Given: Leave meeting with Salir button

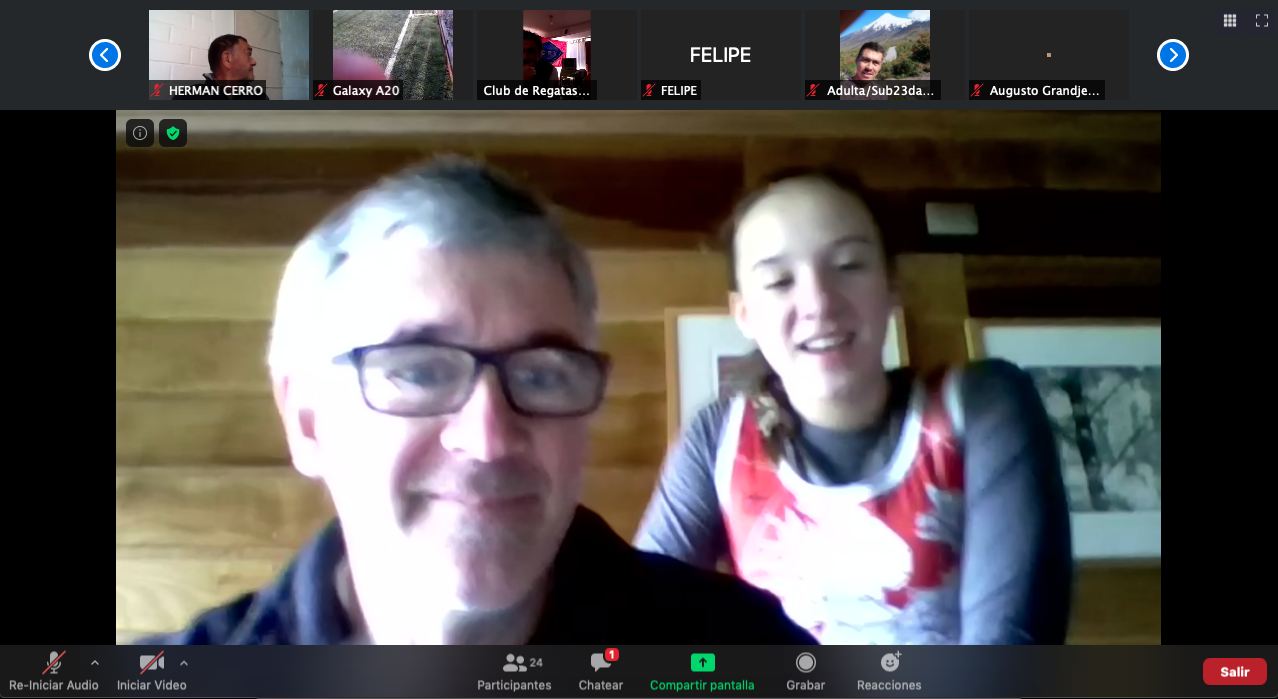Looking at the screenshot, I should click(x=1234, y=672).
